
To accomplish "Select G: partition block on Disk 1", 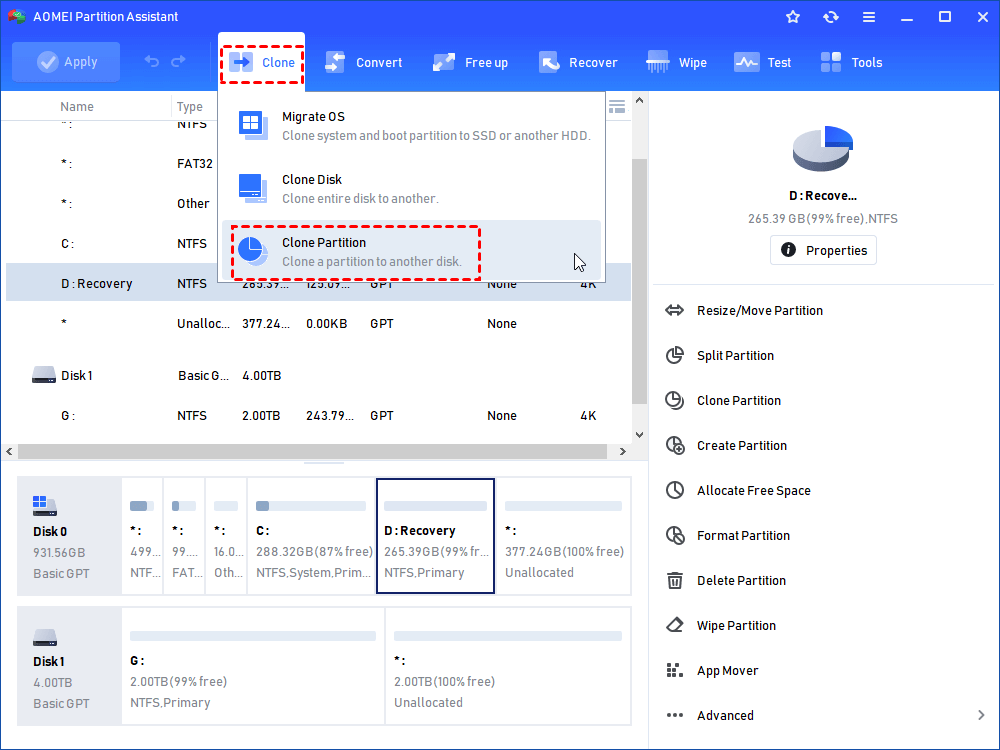I will click(253, 666).
